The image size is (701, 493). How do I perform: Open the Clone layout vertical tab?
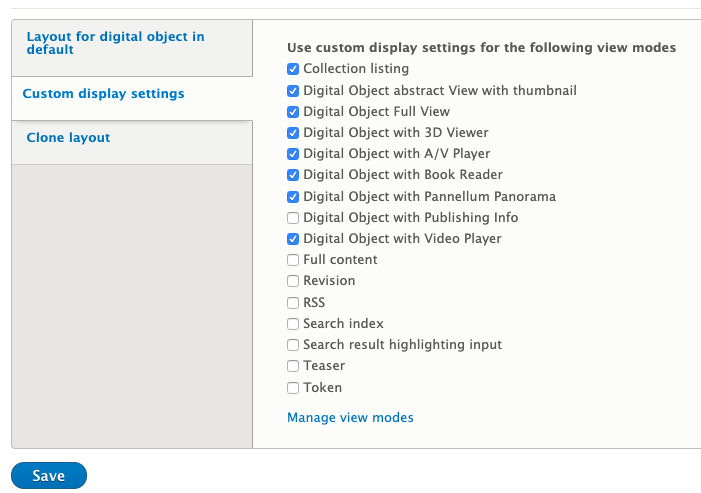[68, 138]
